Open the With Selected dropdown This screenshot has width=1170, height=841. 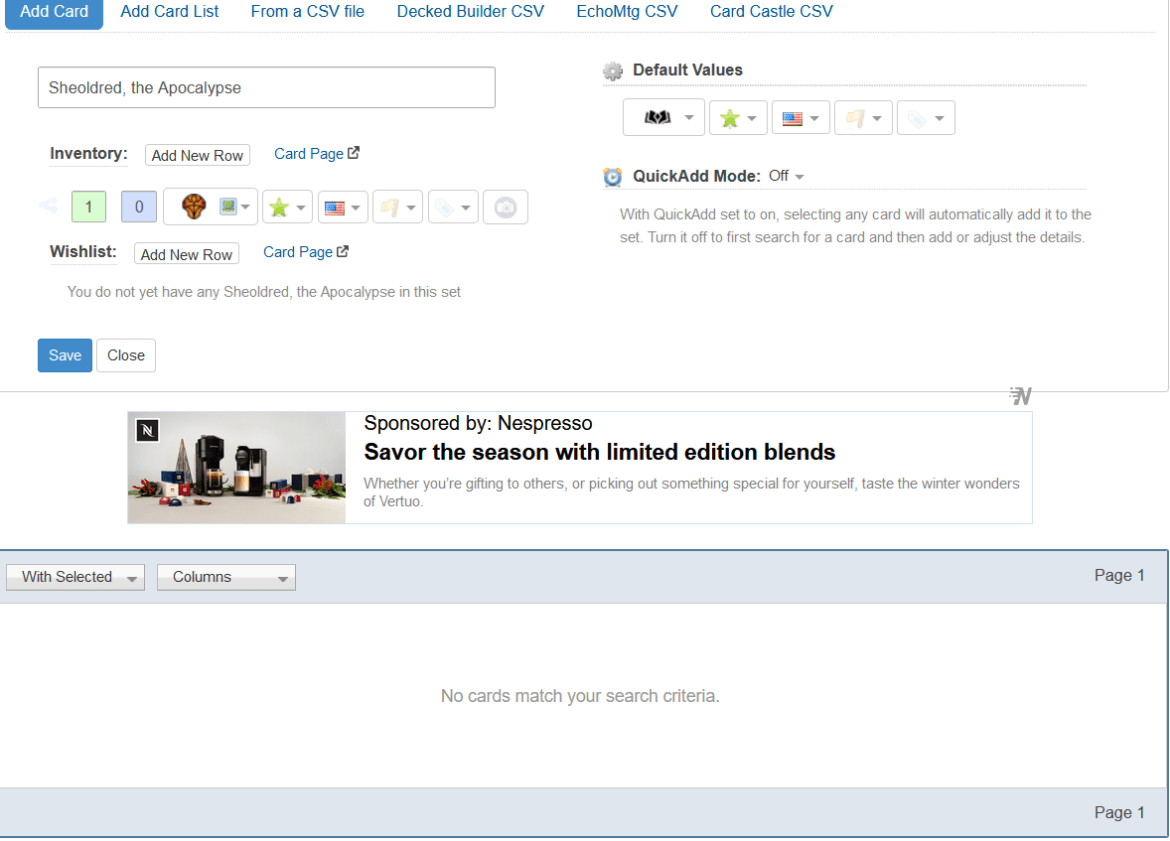(75, 577)
